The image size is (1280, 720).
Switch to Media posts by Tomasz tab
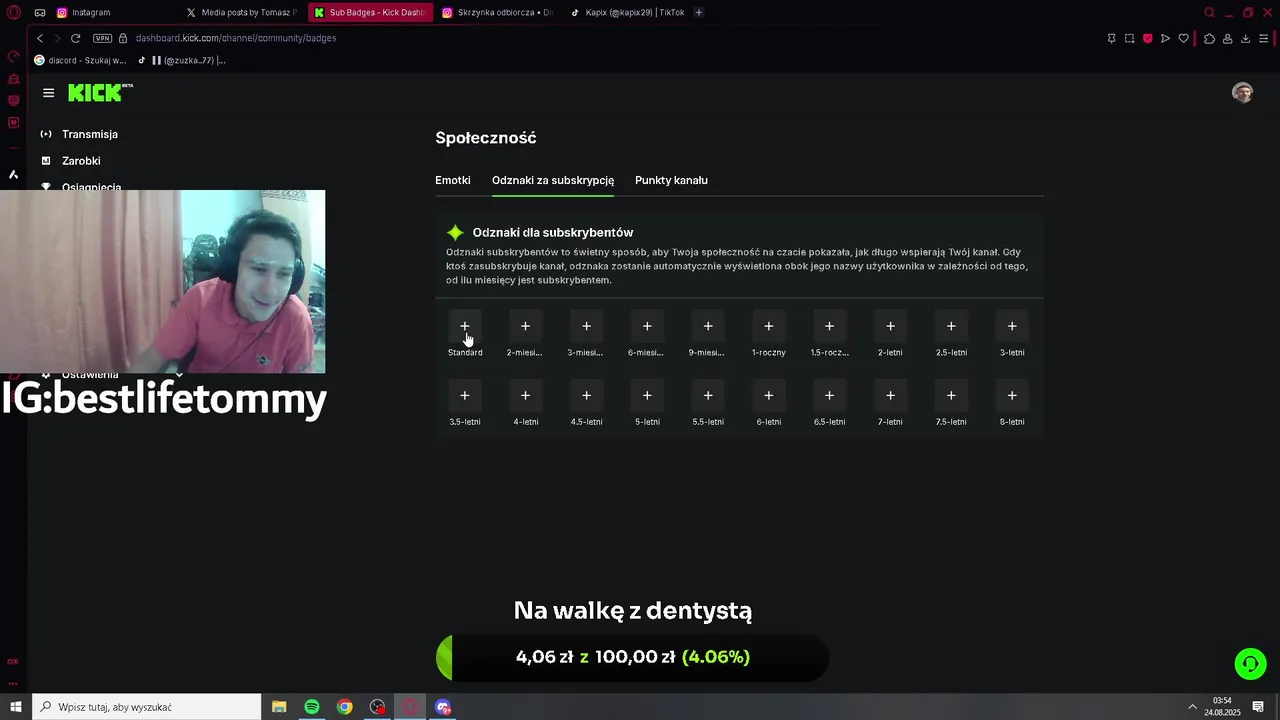click(x=242, y=12)
